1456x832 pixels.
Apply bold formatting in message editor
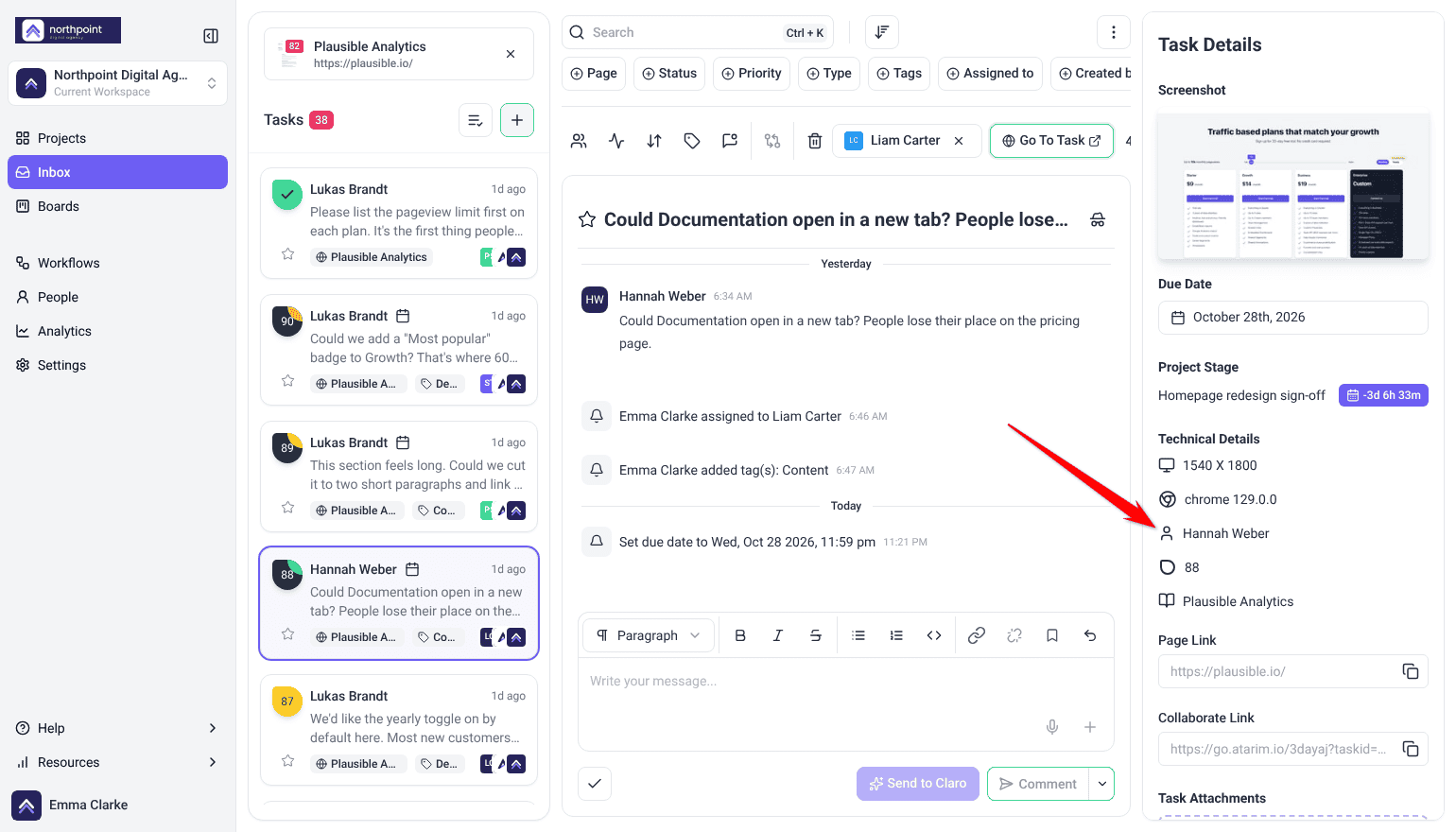tap(740, 635)
